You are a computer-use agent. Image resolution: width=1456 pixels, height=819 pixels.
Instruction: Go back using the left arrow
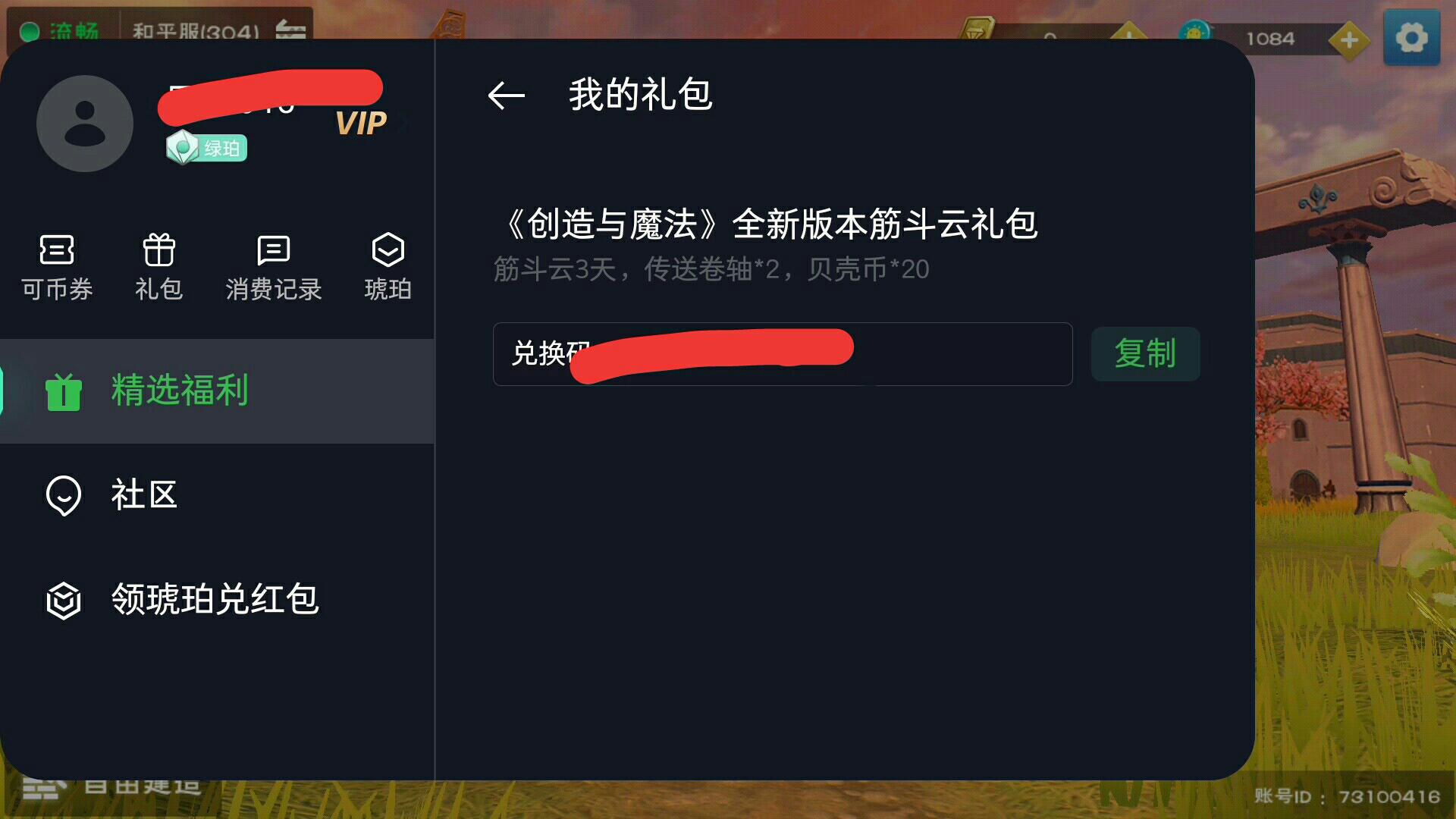(506, 96)
